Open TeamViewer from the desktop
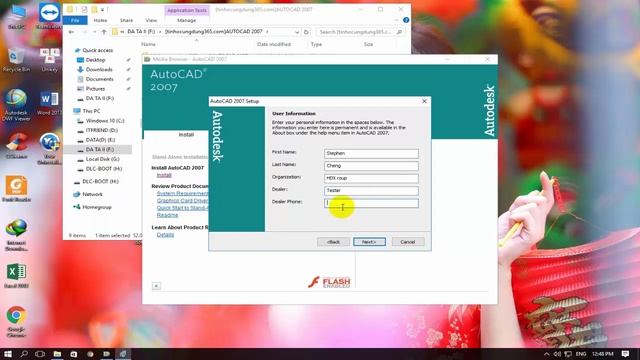This screenshot has width=640, height=360. (49, 16)
